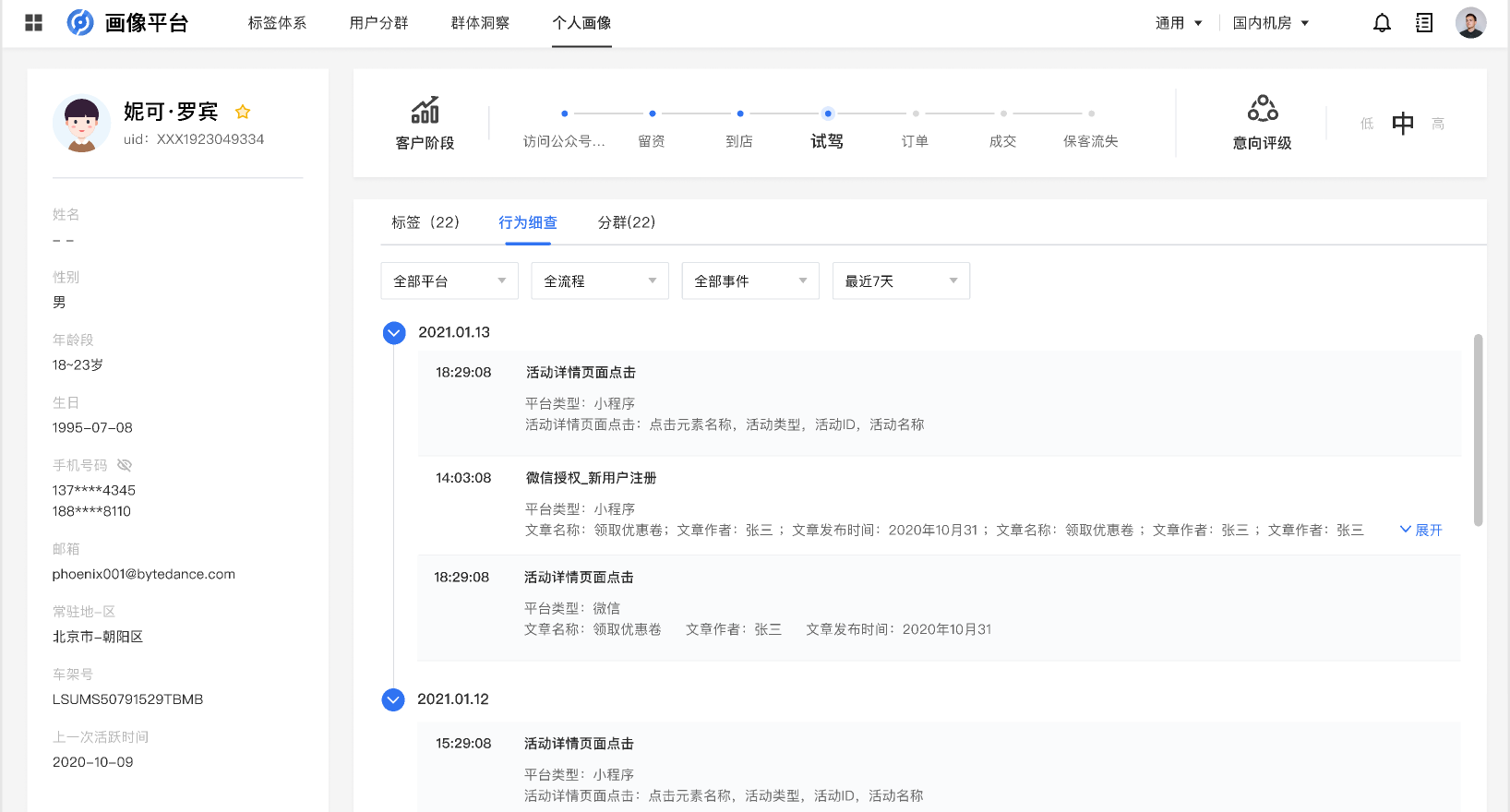Collapse the 2021.01.13 date group
The image size is (1510, 812).
tap(394, 333)
